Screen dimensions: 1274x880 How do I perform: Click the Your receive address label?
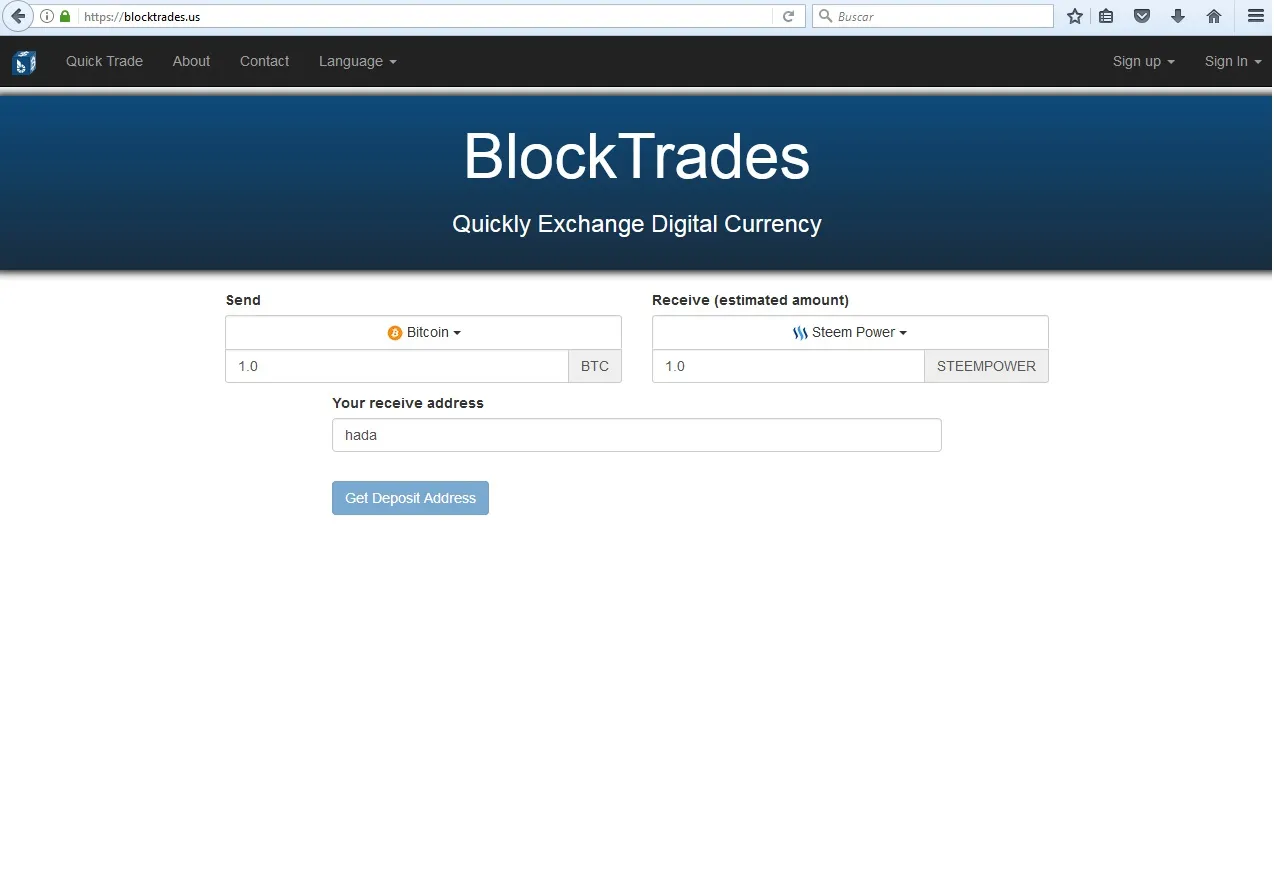[408, 403]
